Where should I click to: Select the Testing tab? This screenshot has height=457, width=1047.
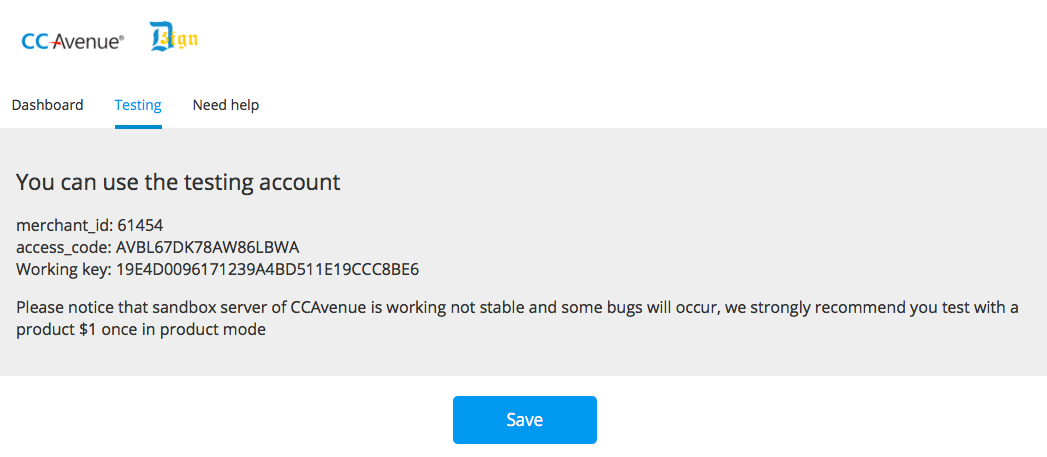(138, 105)
